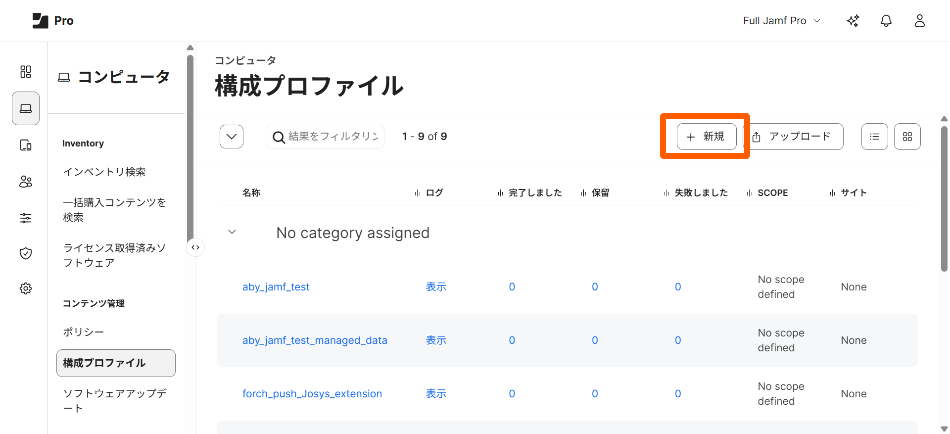The height and width of the screenshot is (434, 950).
Task: Click the sliders icon in left rail
Action: (x=26, y=217)
